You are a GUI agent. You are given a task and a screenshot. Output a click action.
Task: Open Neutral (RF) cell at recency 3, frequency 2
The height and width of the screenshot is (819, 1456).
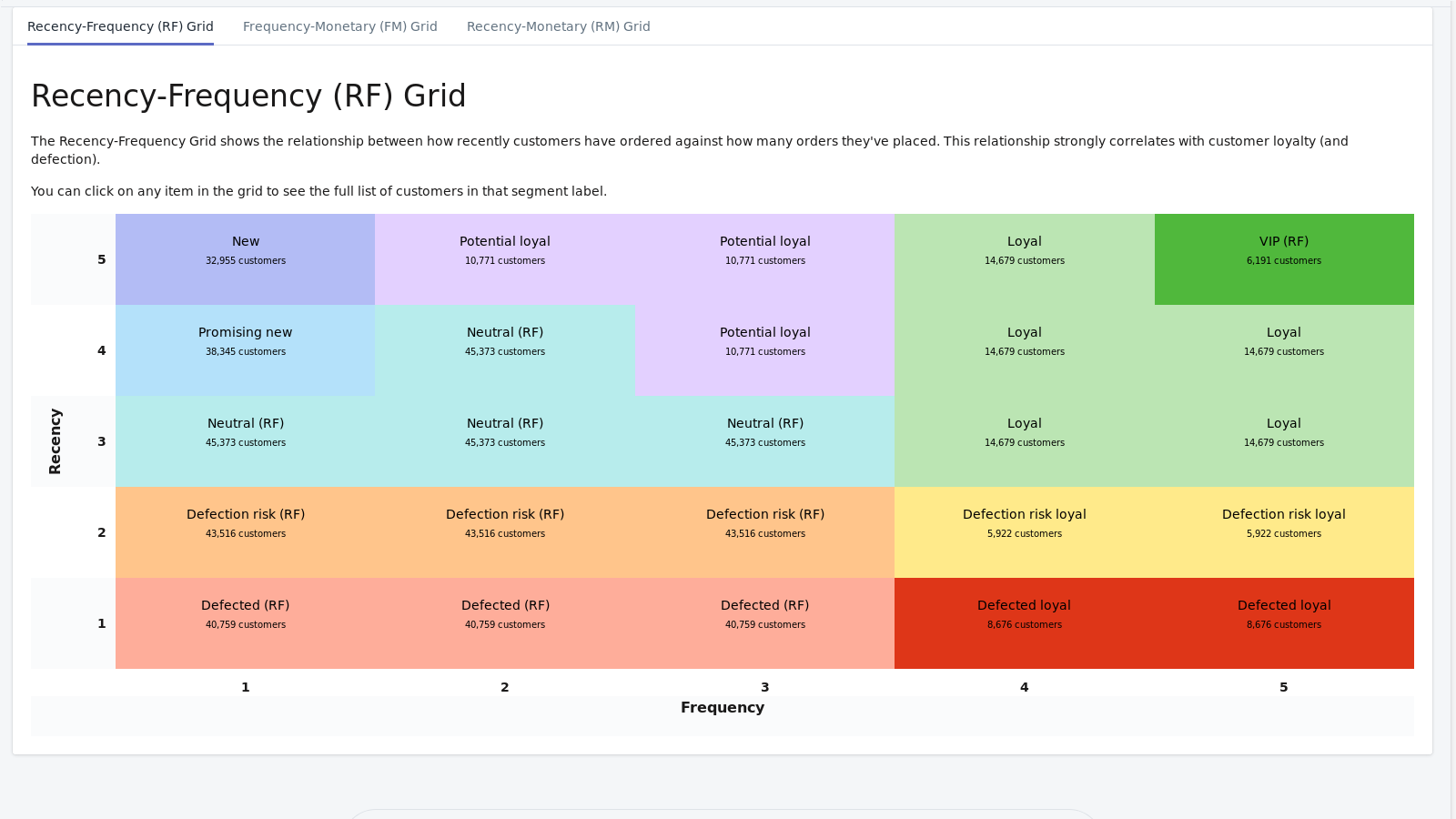[x=505, y=441]
